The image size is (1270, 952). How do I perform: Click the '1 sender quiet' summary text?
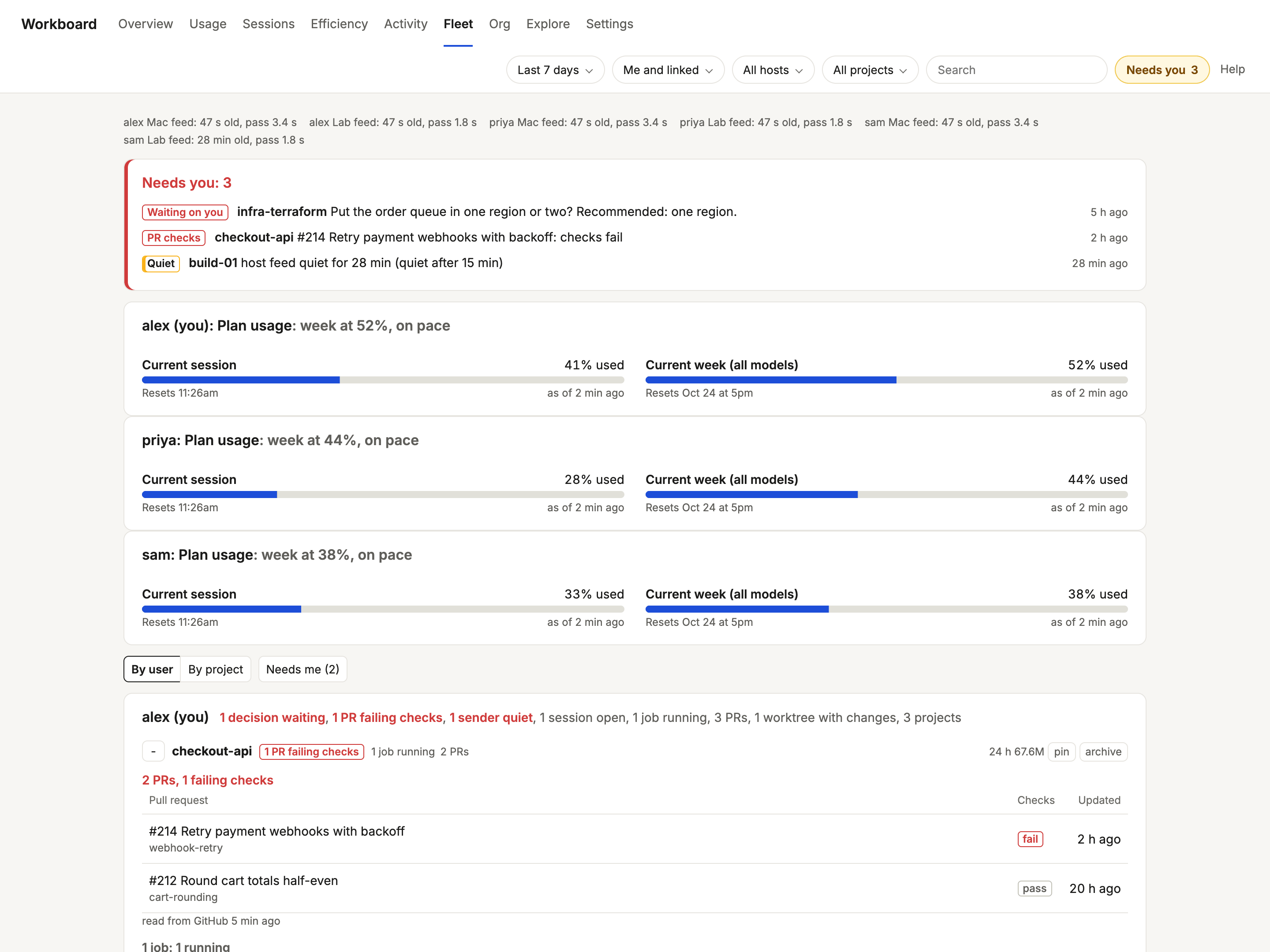pyautogui.click(x=491, y=717)
